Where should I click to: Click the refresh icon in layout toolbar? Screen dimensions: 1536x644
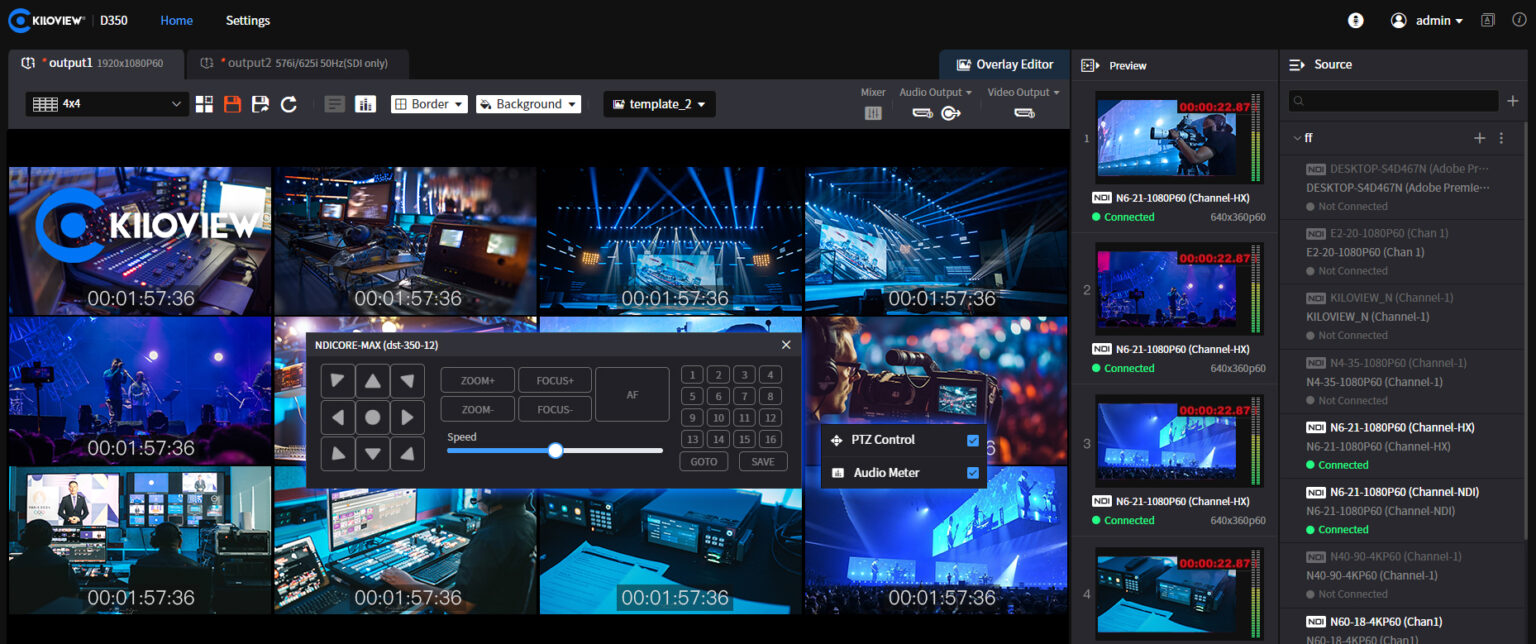(289, 104)
